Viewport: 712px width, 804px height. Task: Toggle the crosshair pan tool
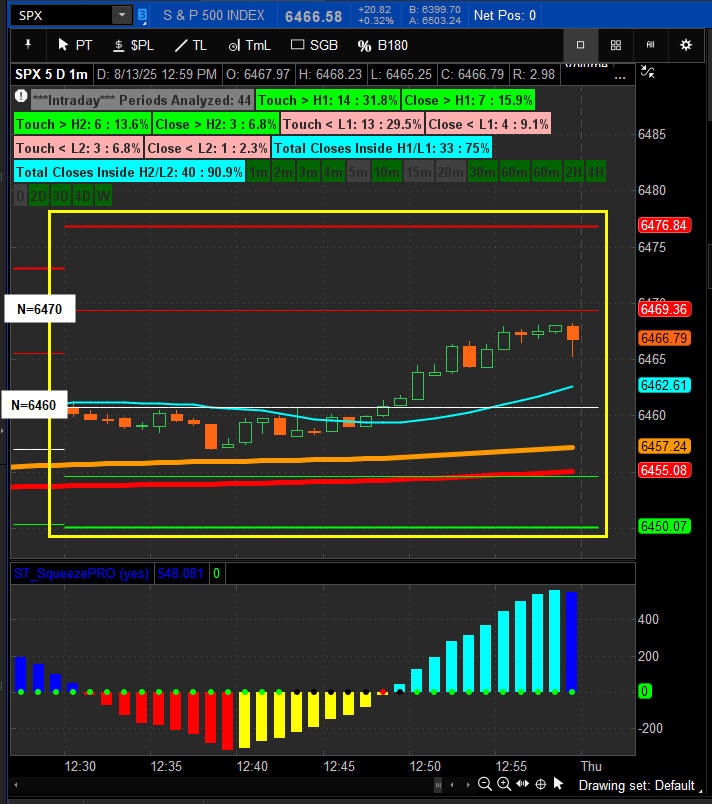[x=540, y=784]
